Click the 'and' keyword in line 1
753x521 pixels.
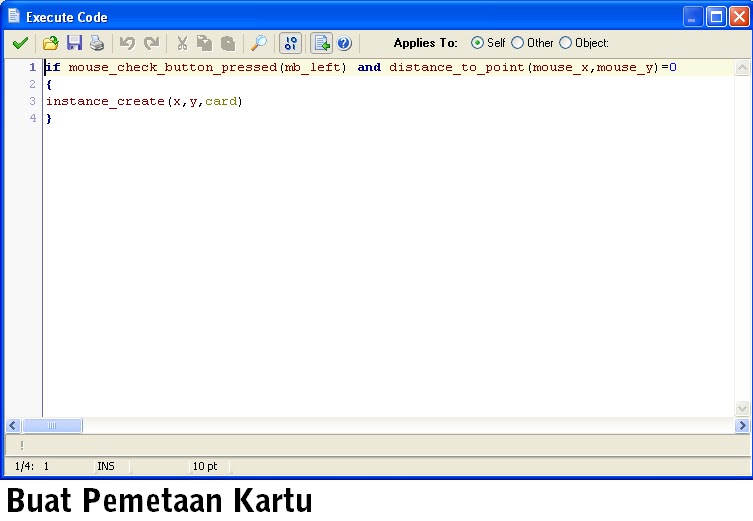click(x=369, y=67)
